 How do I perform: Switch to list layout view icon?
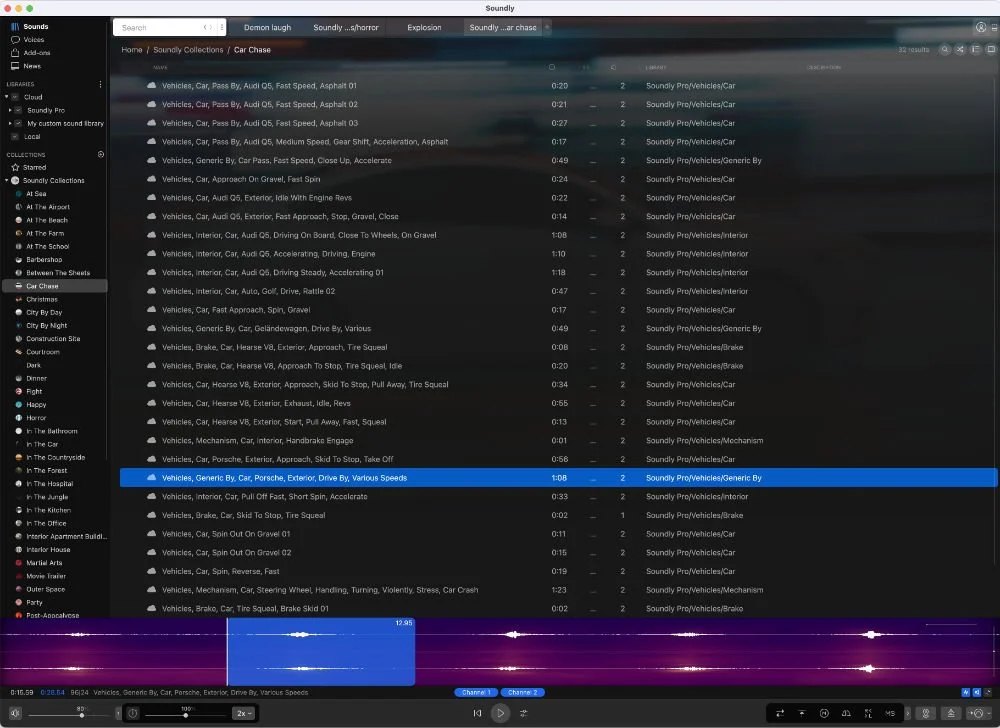click(x=975, y=50)
